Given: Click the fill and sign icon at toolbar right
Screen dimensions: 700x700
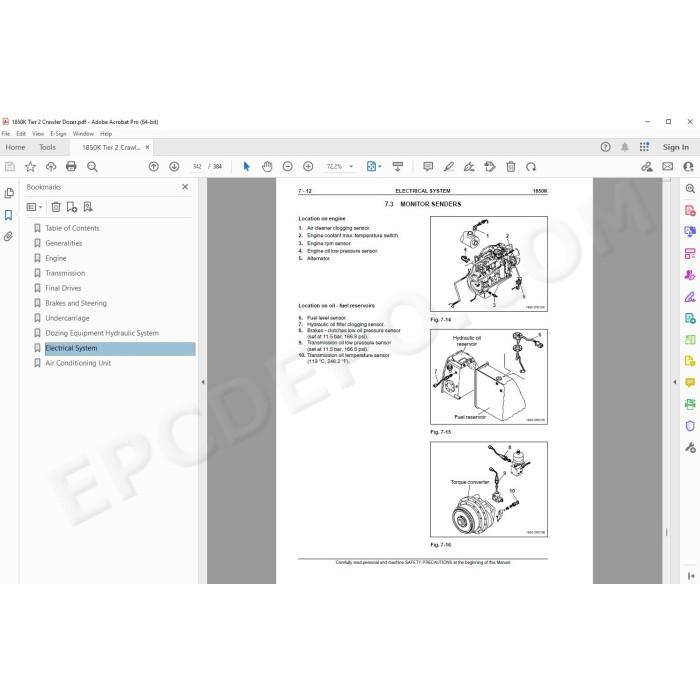Looking at the screenshot, I should tap(646, 167).
